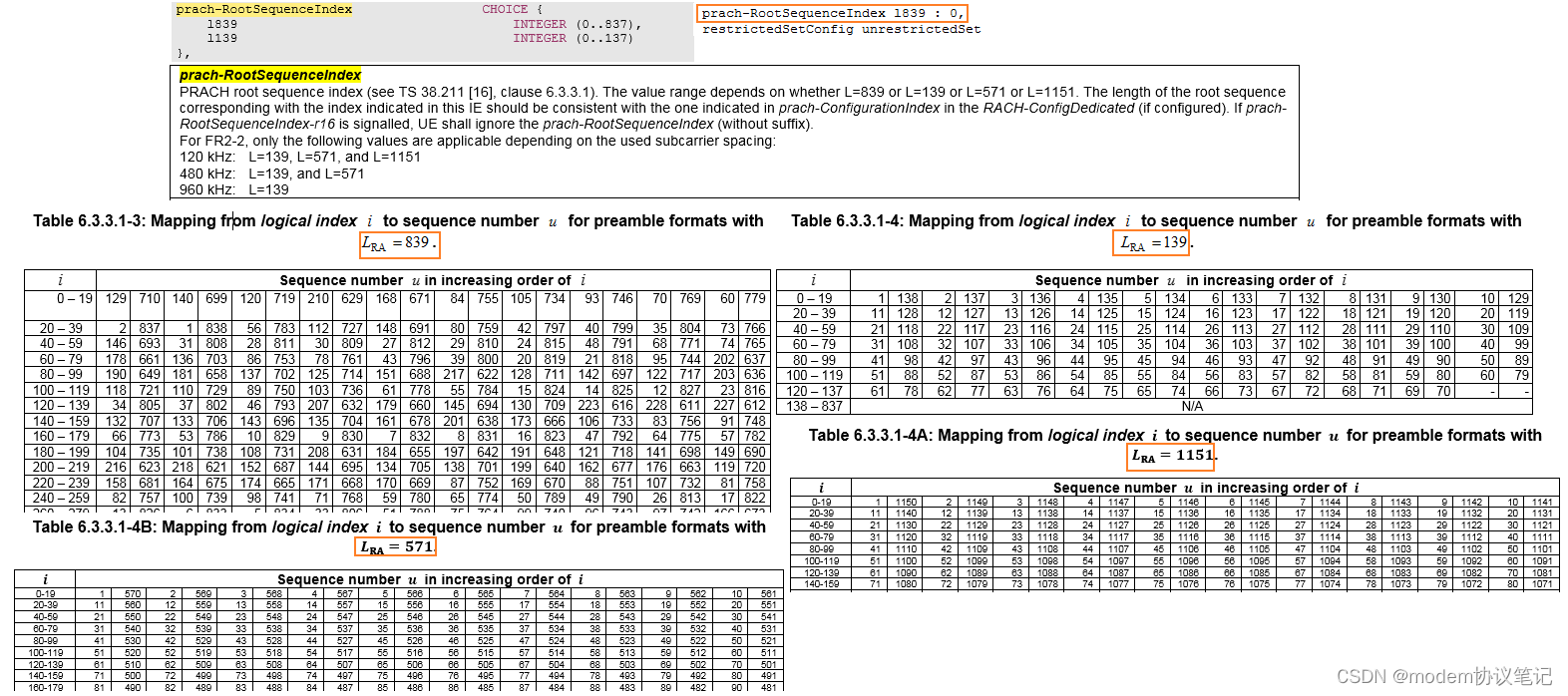
Task: Click 'restrictedSetConfig unrestrictedSet' text
Action: 841,29
